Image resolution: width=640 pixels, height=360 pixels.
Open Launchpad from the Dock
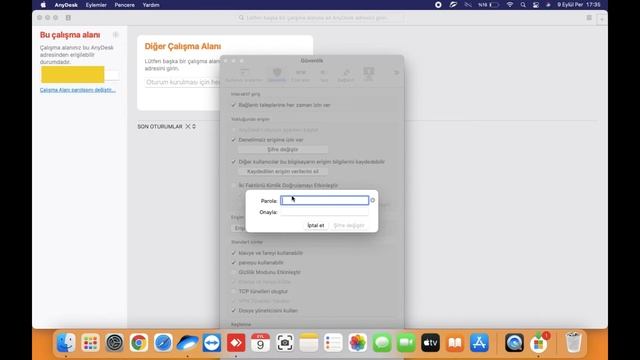90,342
